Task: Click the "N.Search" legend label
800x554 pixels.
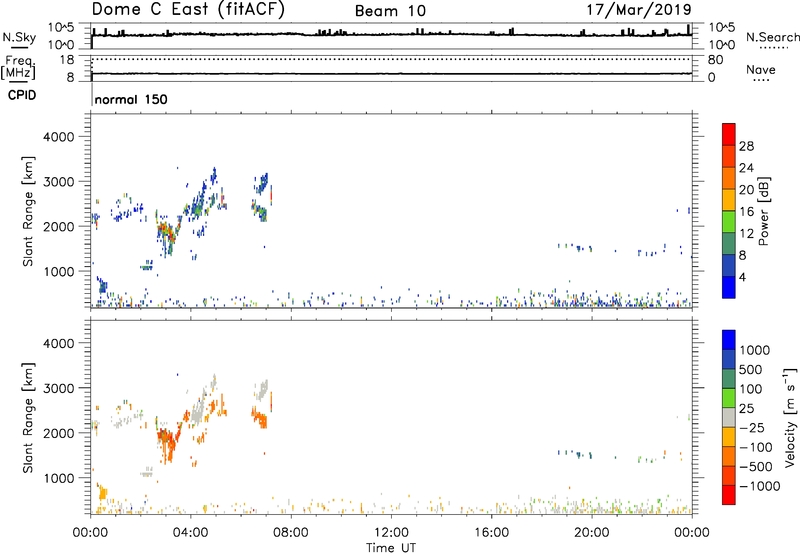Action: tap(772, 37)
